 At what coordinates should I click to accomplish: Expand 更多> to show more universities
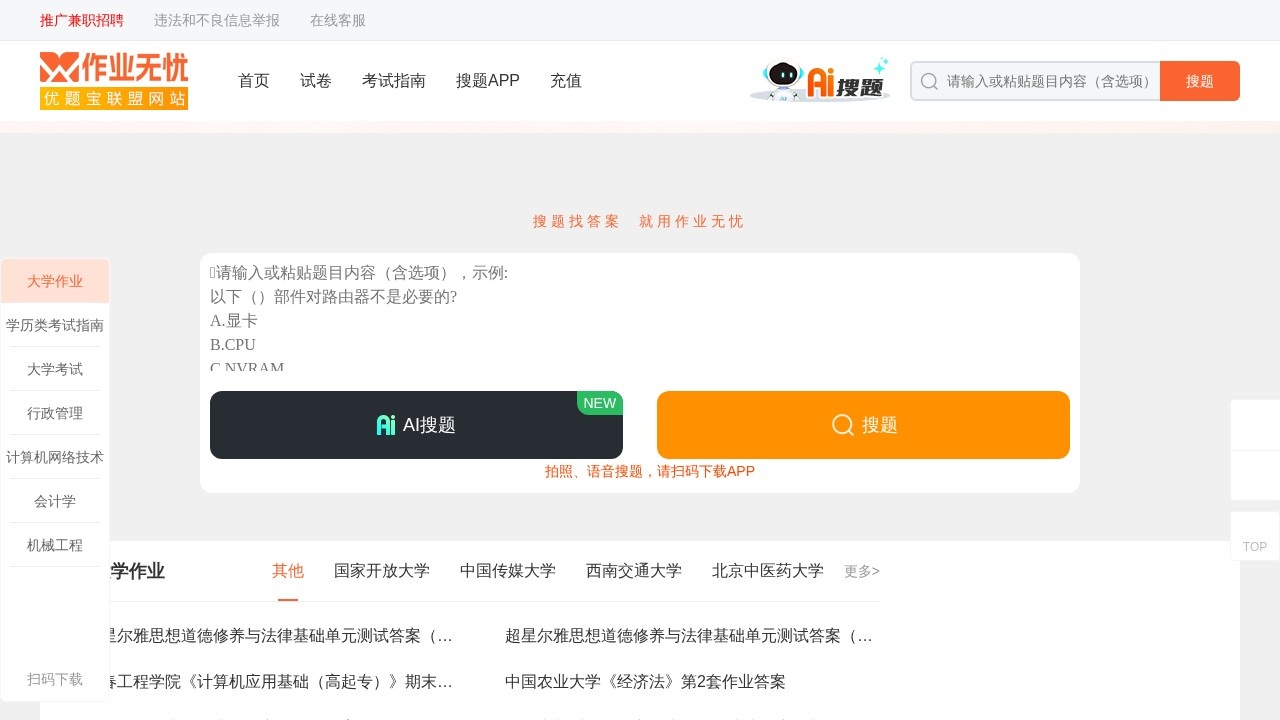[860, 570]
